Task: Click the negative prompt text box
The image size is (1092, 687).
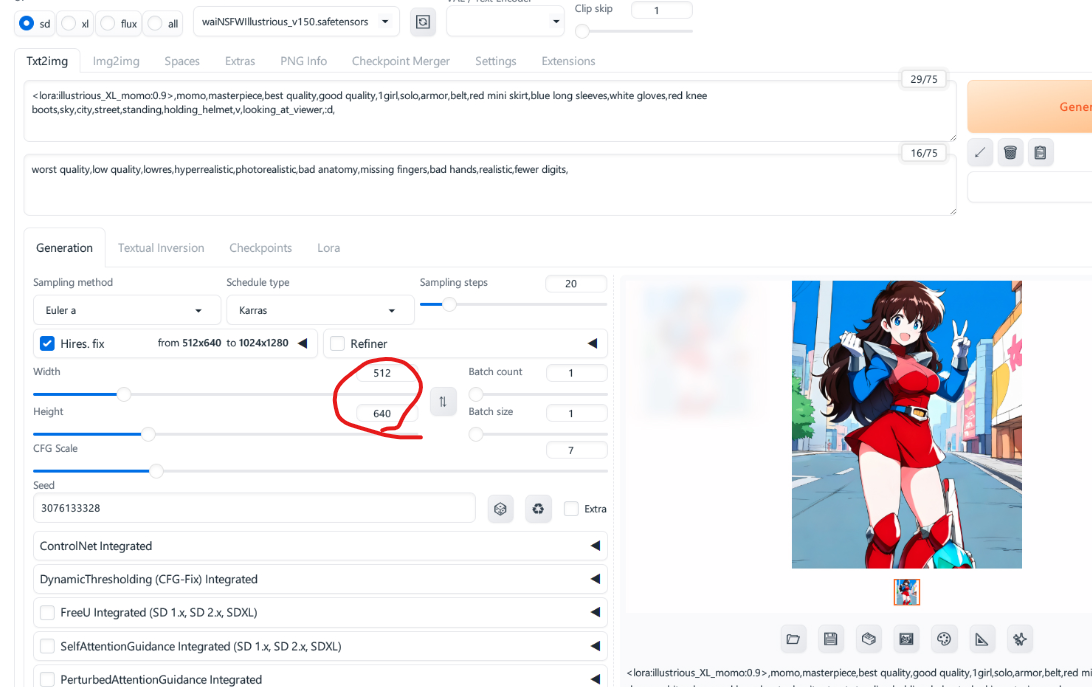Action: (490, 185)
